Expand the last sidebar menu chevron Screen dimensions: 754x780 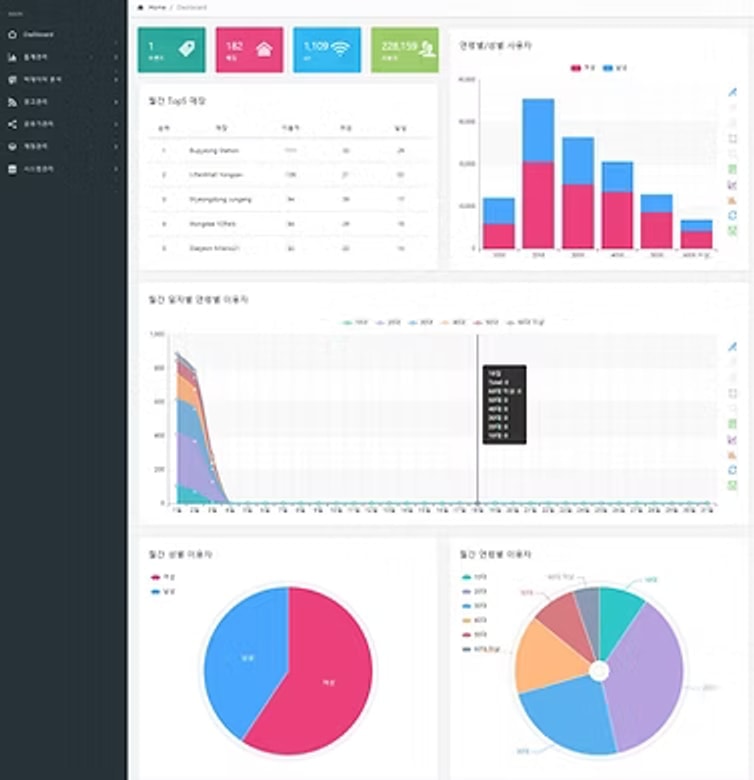116,169
